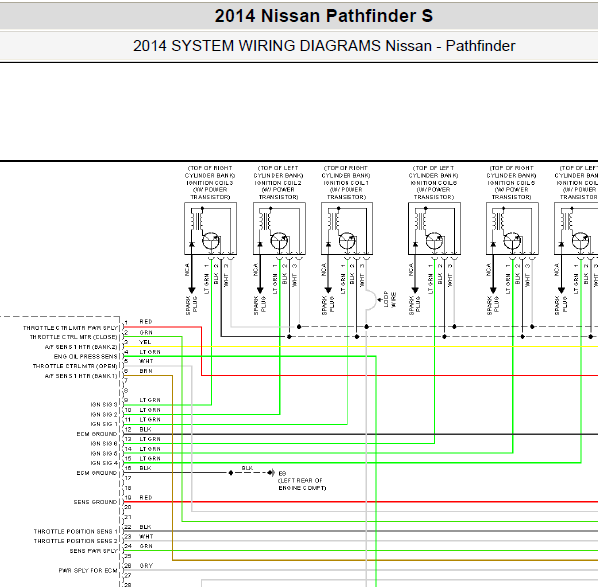Click 'THROTTLE CTRL MTR (OPEN)' pin label
This screenshot has width=598, height=587.
pyautogui.click(x=75, y=366)
